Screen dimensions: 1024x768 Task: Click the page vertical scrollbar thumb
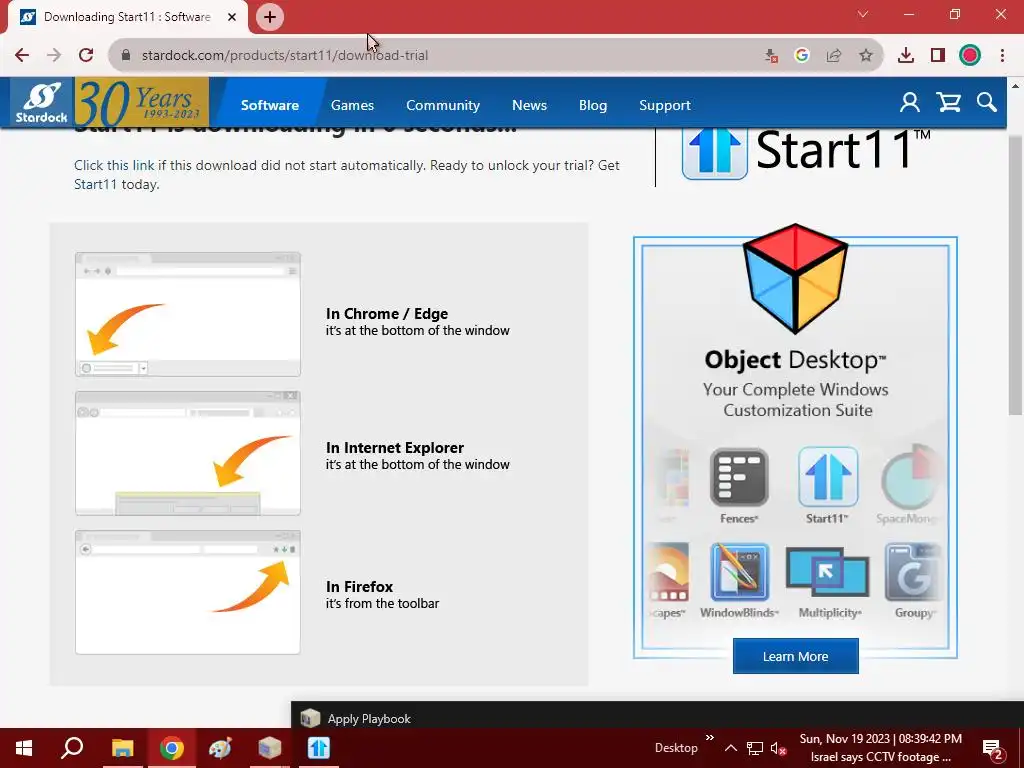1014,274
